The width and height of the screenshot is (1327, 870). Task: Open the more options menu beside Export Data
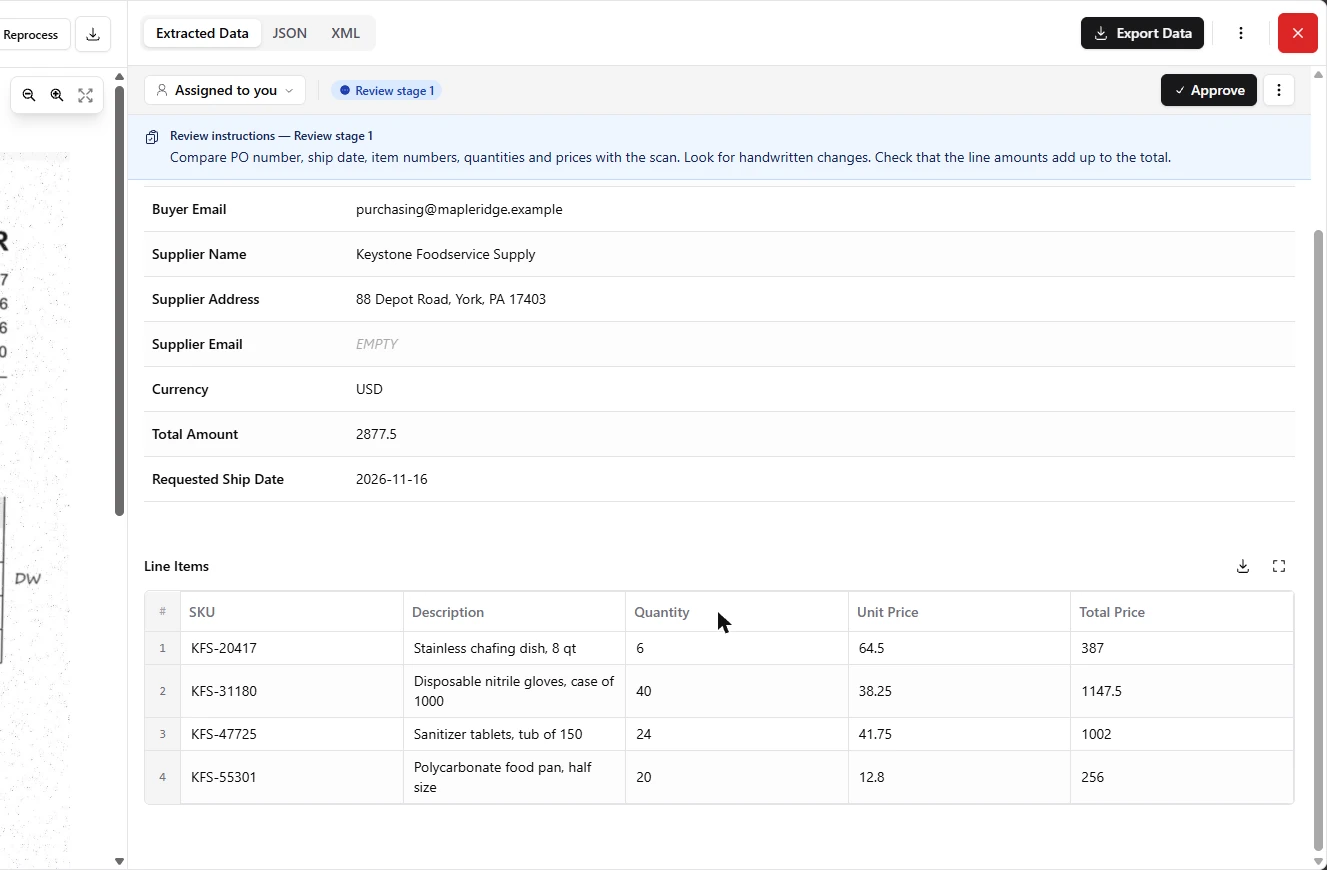[x=1241, y=33]
